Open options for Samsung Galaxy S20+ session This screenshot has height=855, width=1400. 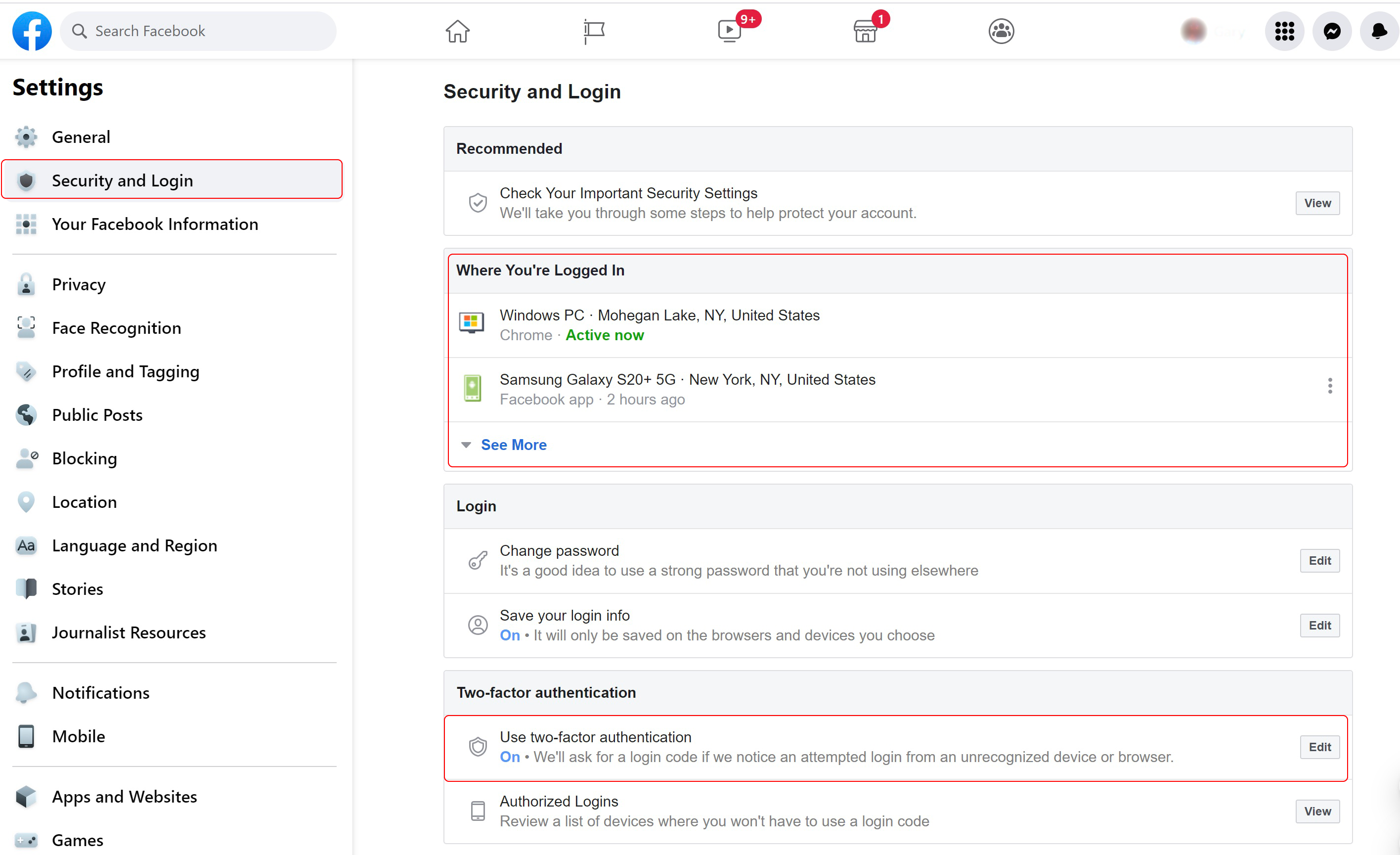point(1329,385)
